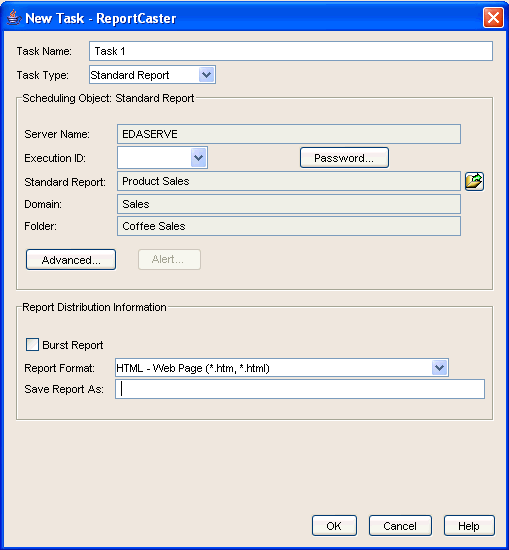Click the disabled Alert... button
509x550 pixels.
pos(169,260)
